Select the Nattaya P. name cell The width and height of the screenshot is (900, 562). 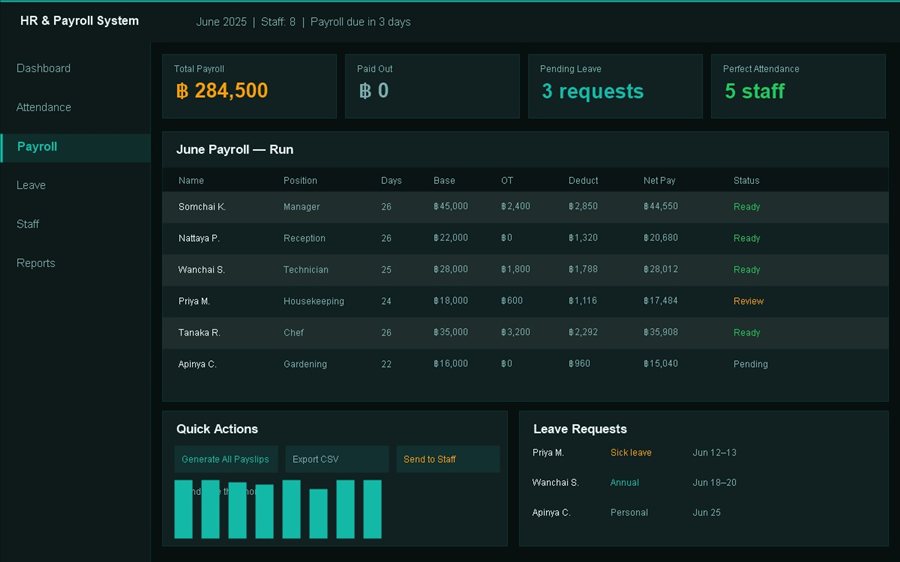[x=199, y=238]
